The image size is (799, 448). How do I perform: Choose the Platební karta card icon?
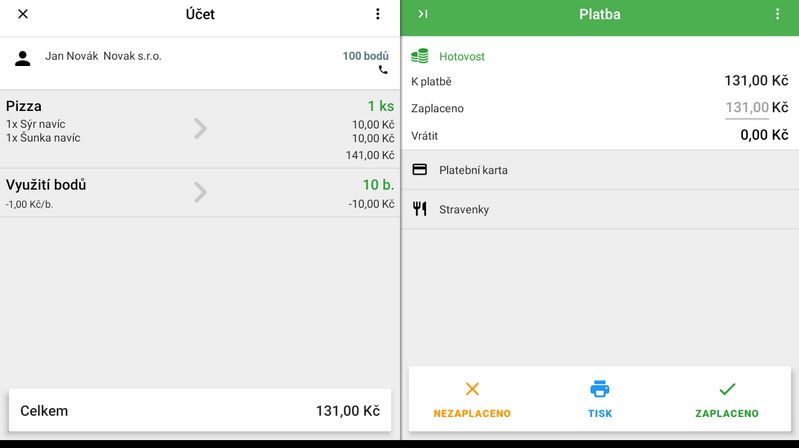click(419, 169)
